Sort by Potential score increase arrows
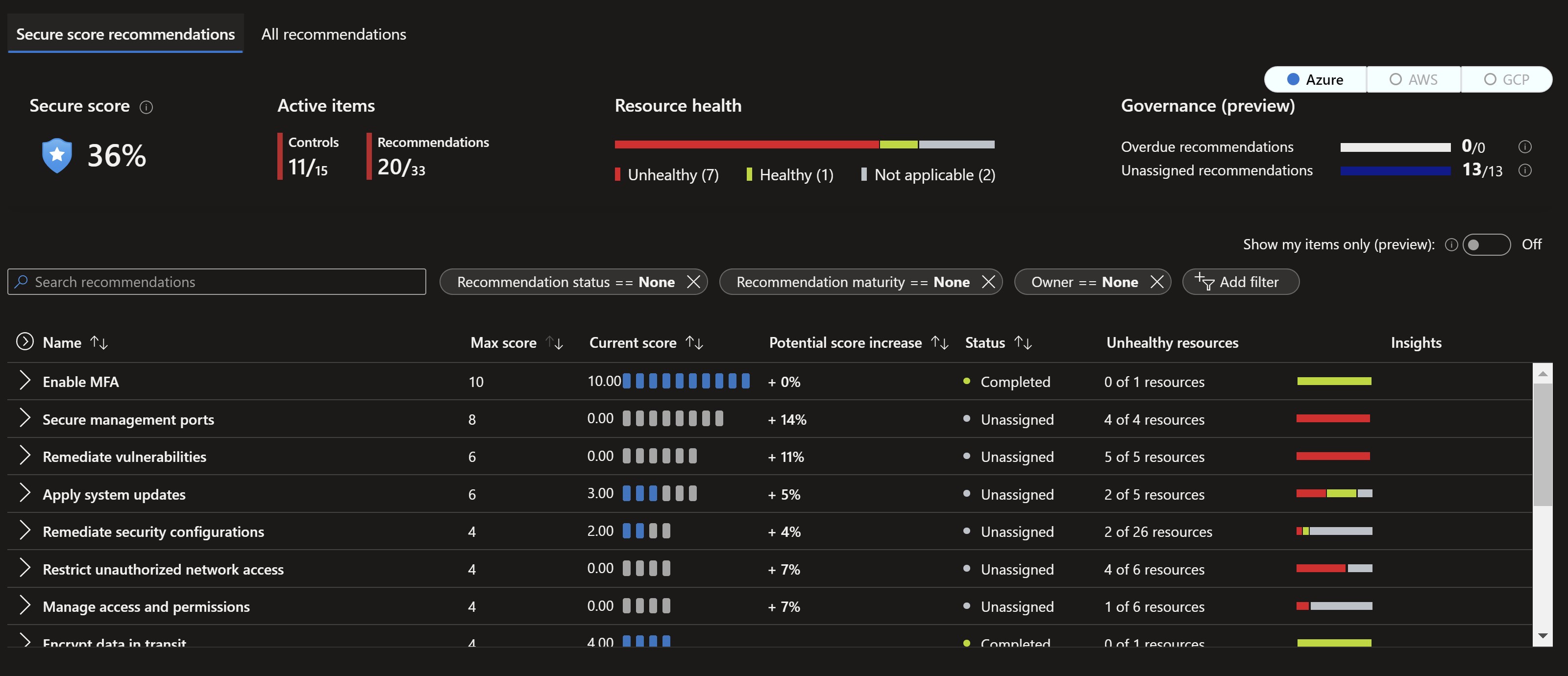Screen dimensions: 1568x676 click(x=940, y=342)
